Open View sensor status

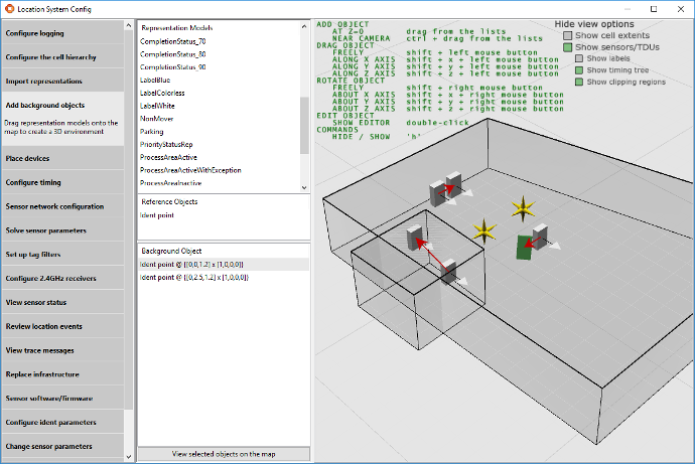point(63,302)
